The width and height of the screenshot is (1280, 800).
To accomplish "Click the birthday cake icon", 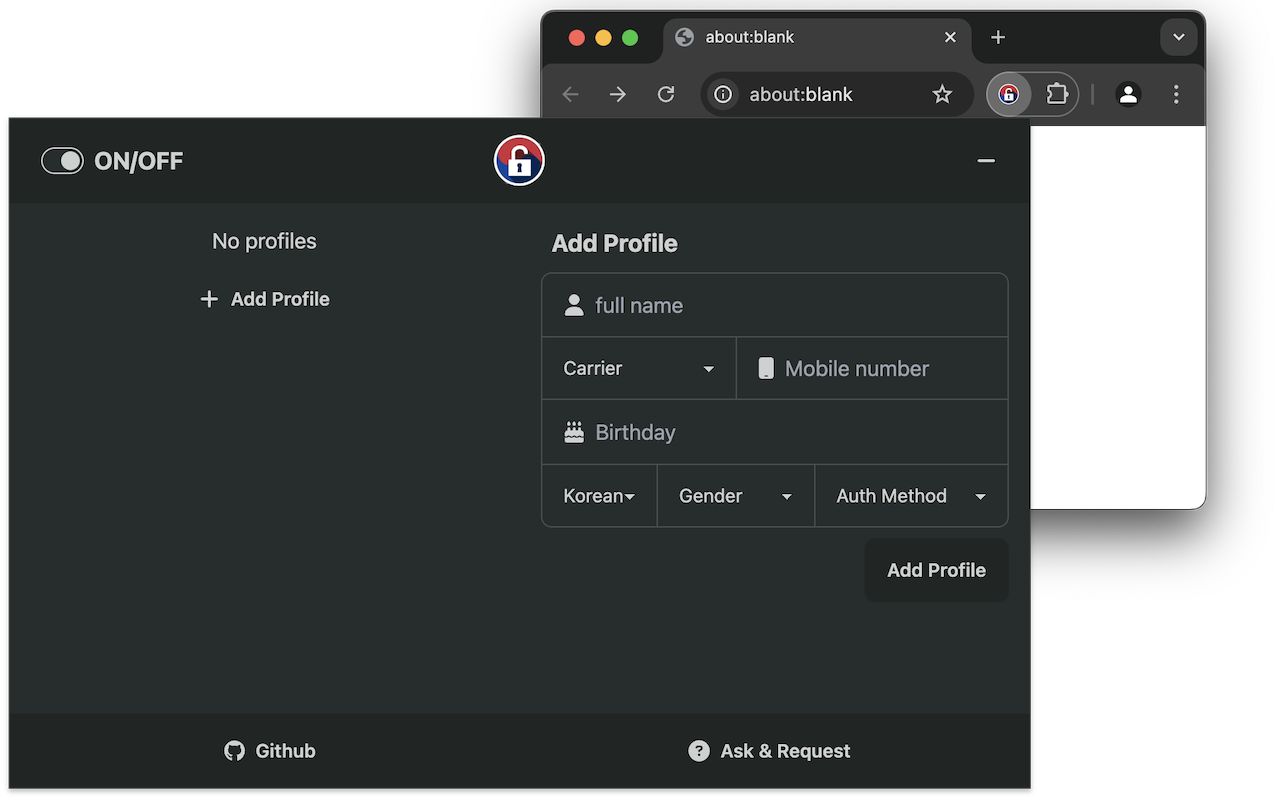I will (x=574, y=432).
